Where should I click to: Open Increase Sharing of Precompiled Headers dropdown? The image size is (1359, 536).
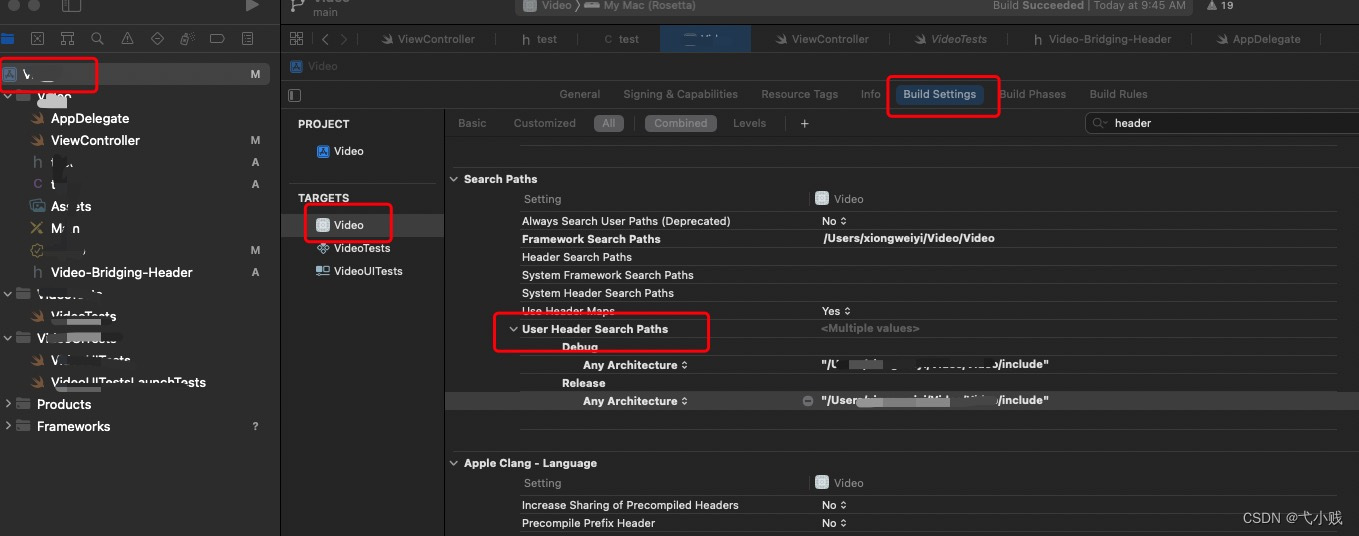coord(834,505)
